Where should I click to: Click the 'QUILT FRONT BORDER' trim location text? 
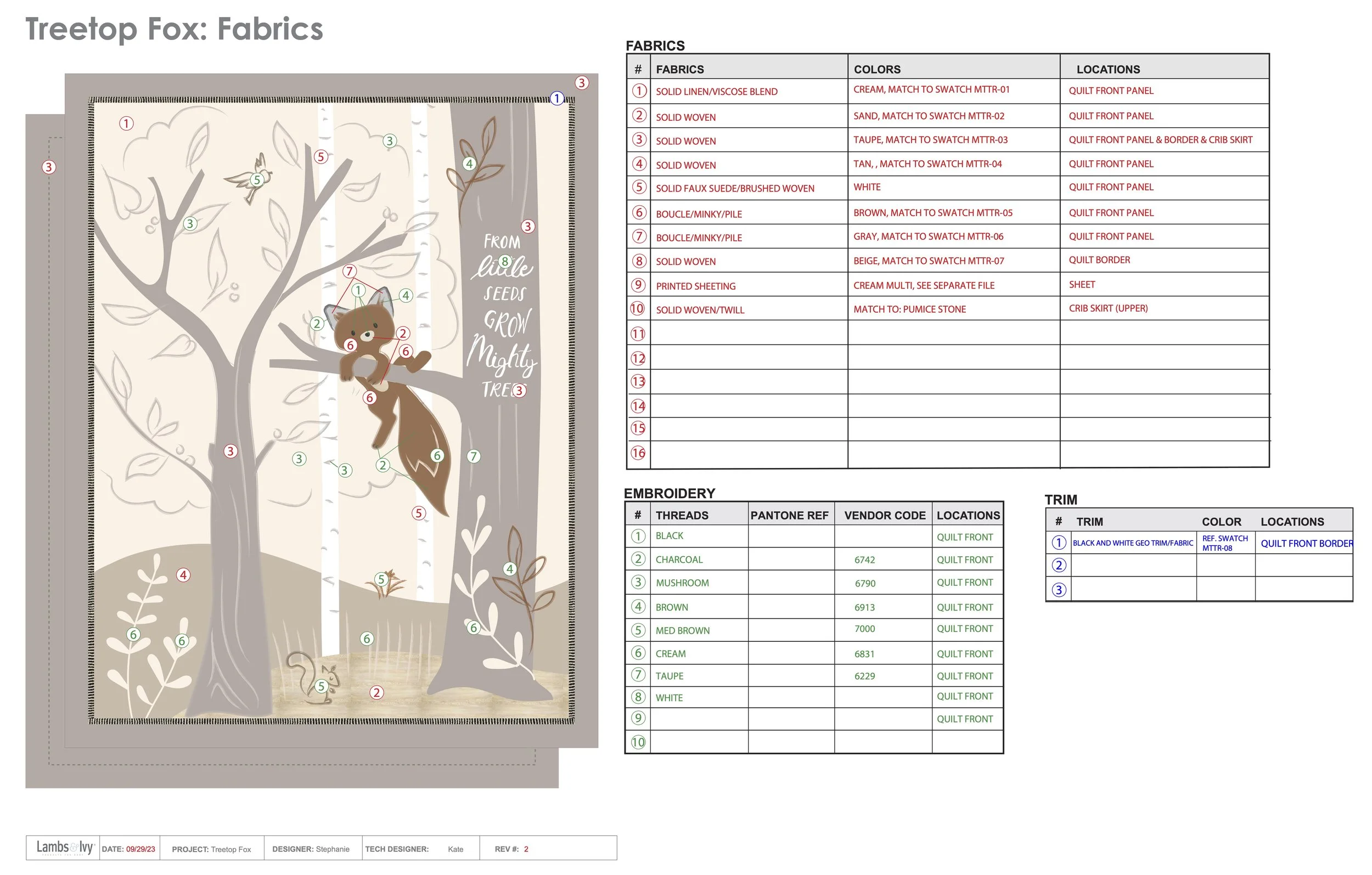tap(1306, 544)
